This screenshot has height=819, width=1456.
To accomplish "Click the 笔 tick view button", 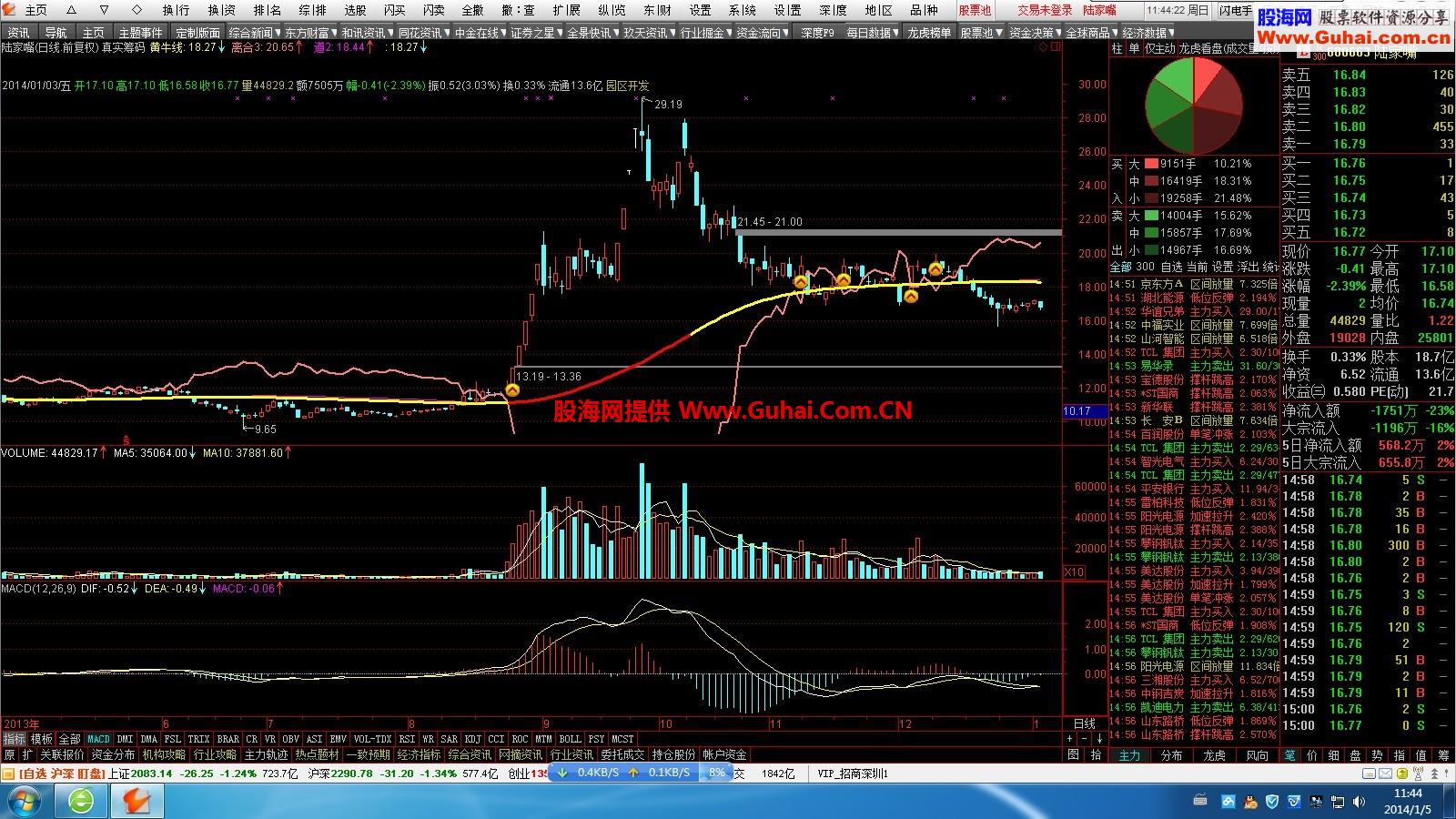I will click(1289, 755).
